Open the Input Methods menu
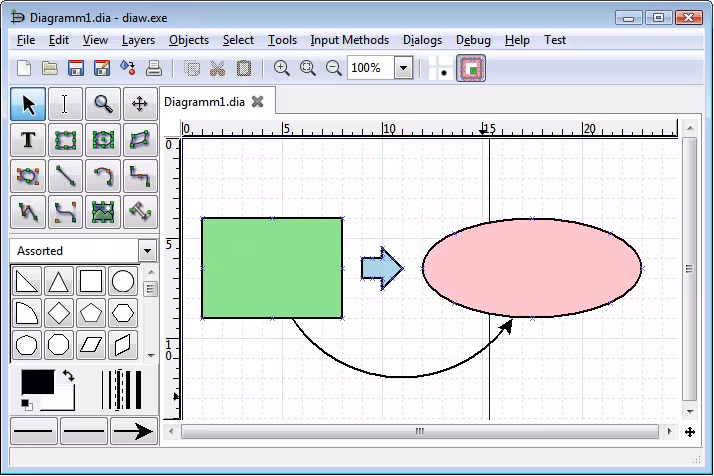 pyautogui.click(x=350, y=41)
